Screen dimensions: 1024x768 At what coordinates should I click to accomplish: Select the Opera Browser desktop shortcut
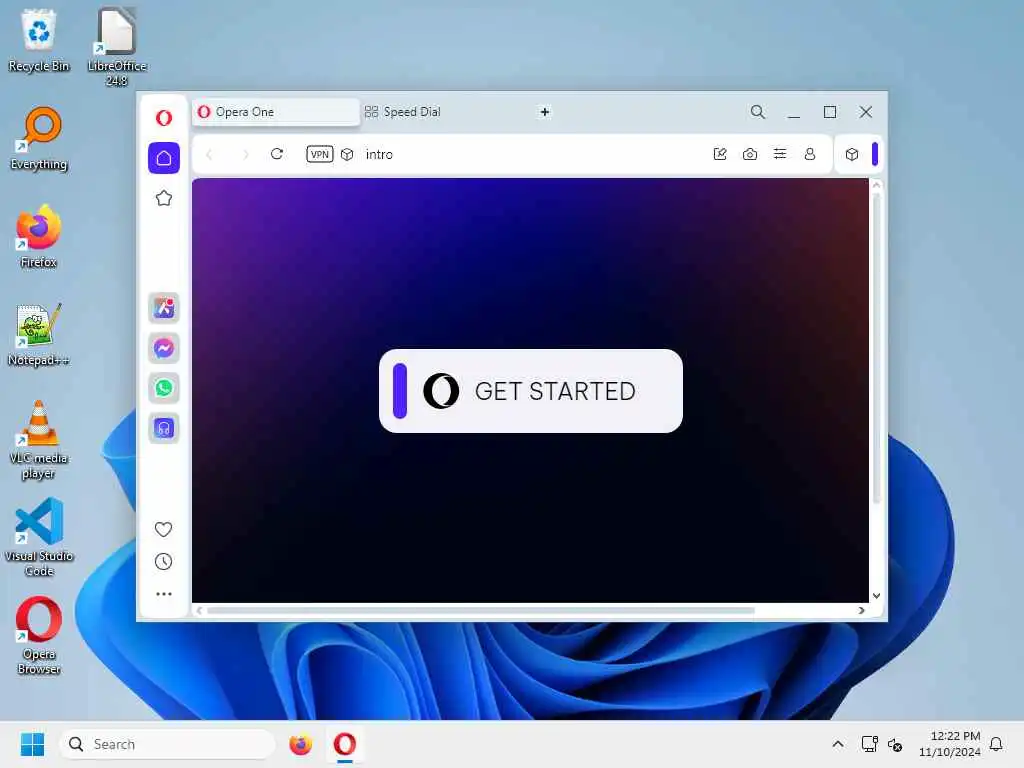tap(39, 635)
